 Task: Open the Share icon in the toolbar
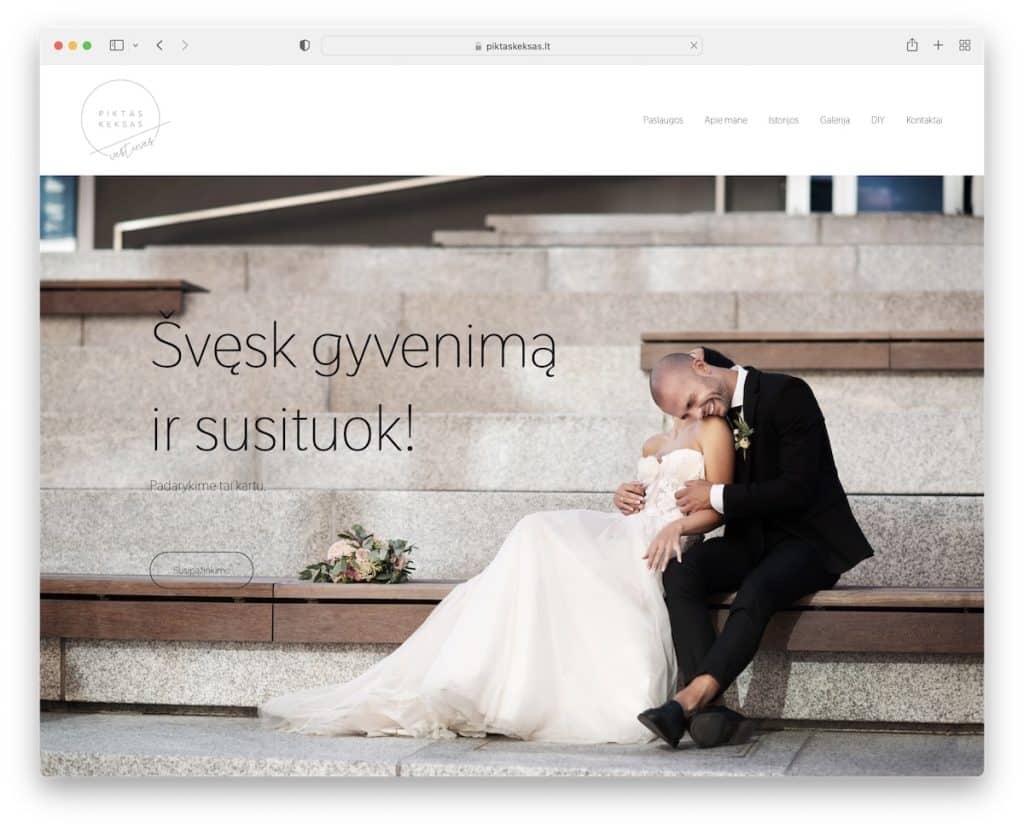(x=912, y=45)
